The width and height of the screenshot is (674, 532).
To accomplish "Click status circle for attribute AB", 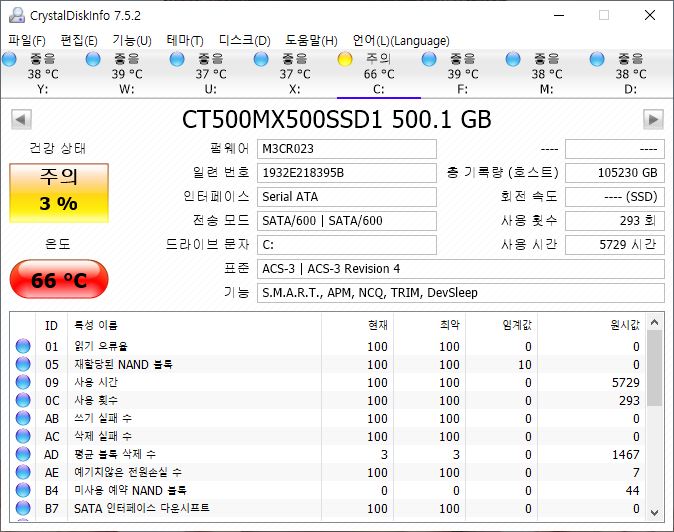I will 23,418.
